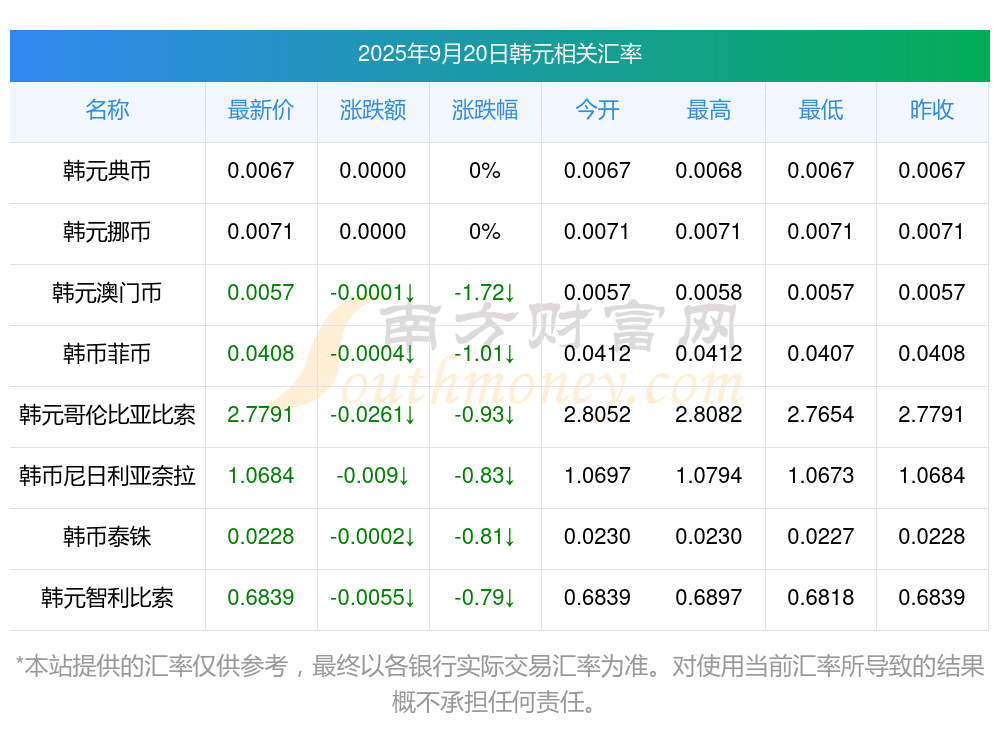Click the opening price 2.8052
The image size is (1000, 733).
[x=597, y=415]
